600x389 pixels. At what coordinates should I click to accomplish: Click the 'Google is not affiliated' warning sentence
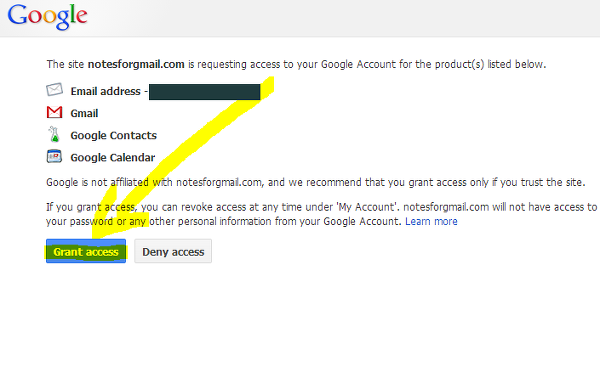(x=316, y=182)
